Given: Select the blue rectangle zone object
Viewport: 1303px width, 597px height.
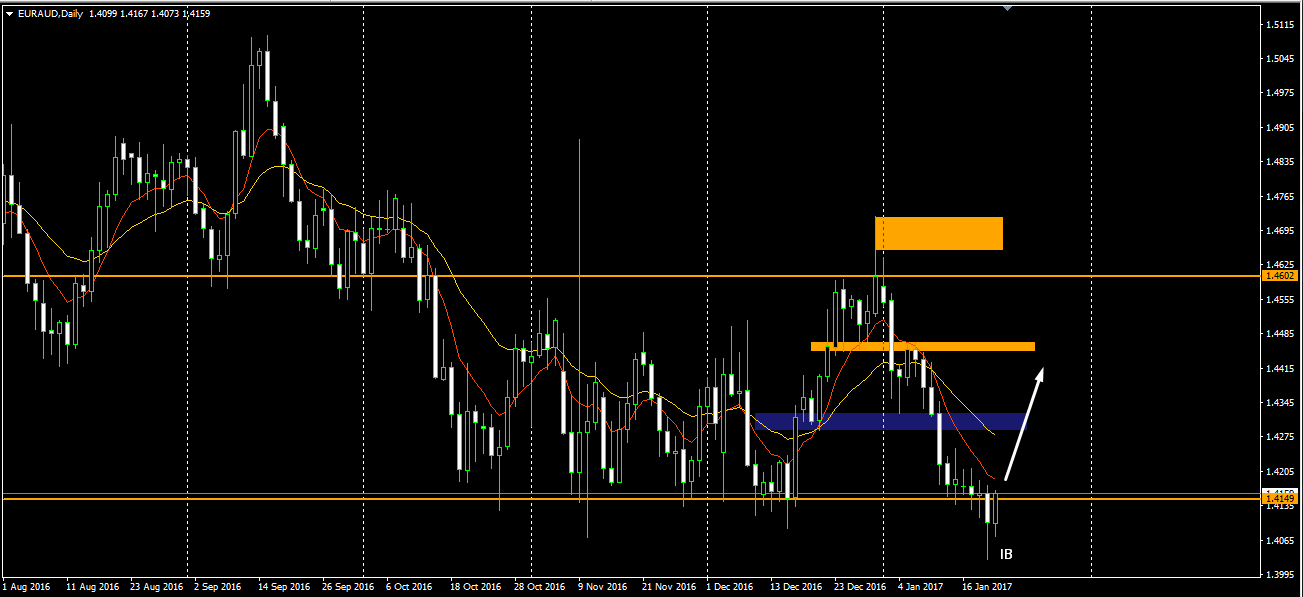Looking at the screenshot, I should pyautogui.click(x=890, y=421).
